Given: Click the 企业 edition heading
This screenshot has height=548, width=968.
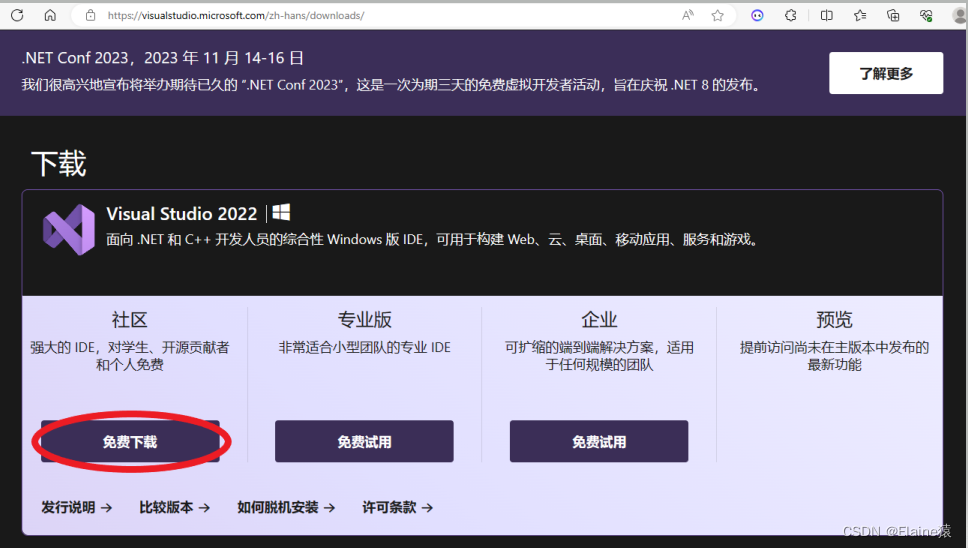Looking at the screenshot, I should tap(599, 320).
